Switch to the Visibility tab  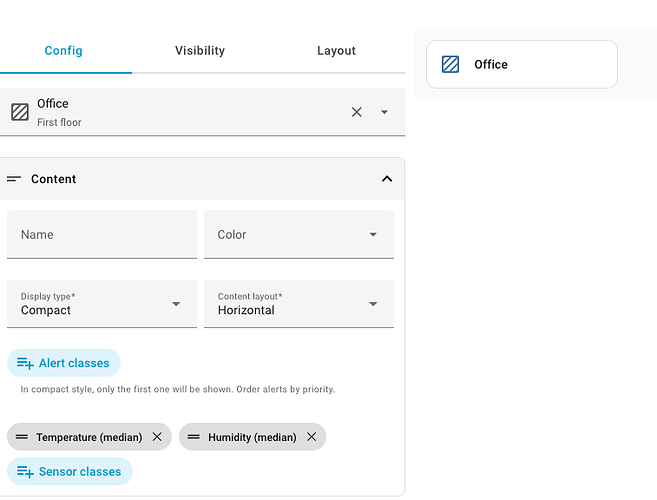tap(200, 51)
